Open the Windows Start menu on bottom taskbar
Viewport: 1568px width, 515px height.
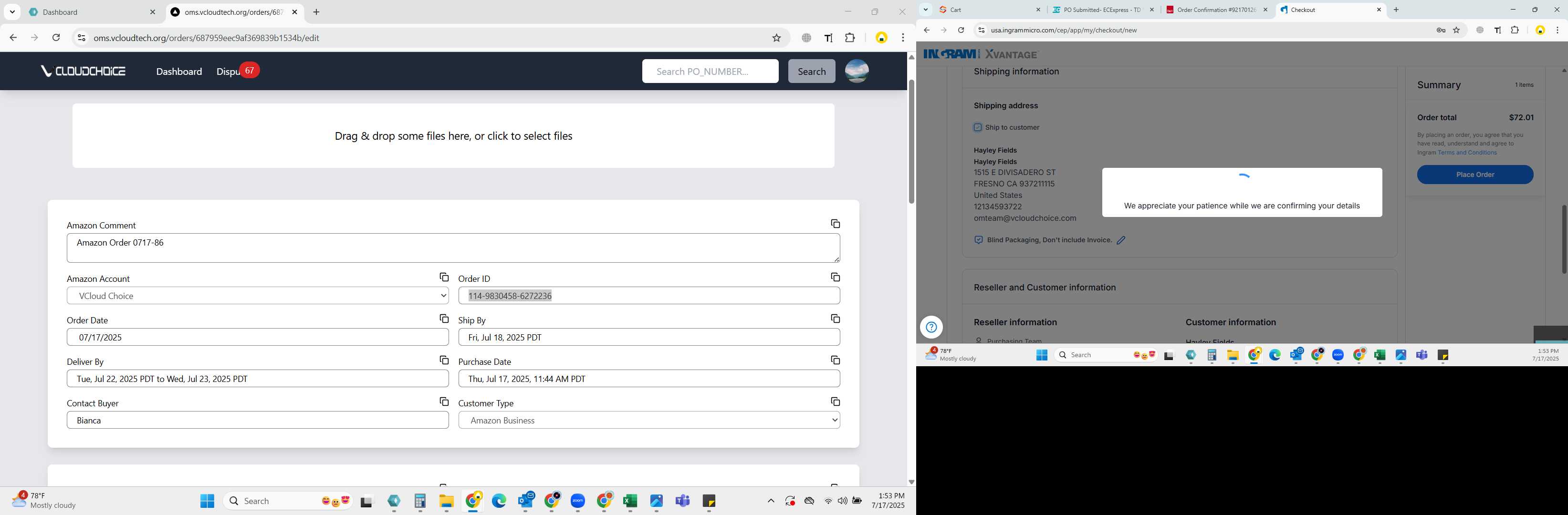pos(207,500)
